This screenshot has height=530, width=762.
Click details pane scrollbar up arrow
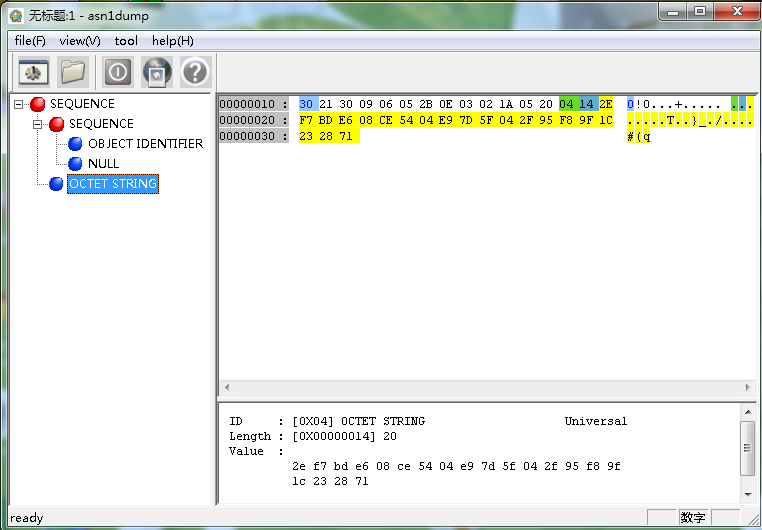(x=748, y=412)
